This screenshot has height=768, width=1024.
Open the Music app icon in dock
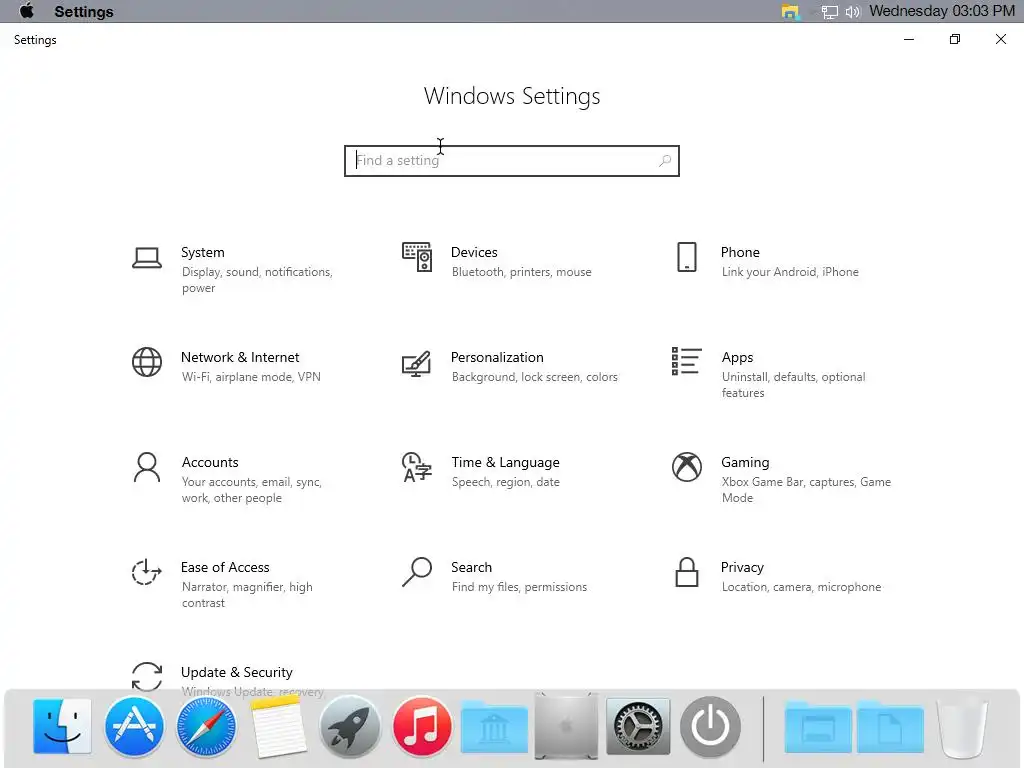(x=422, y=726)
